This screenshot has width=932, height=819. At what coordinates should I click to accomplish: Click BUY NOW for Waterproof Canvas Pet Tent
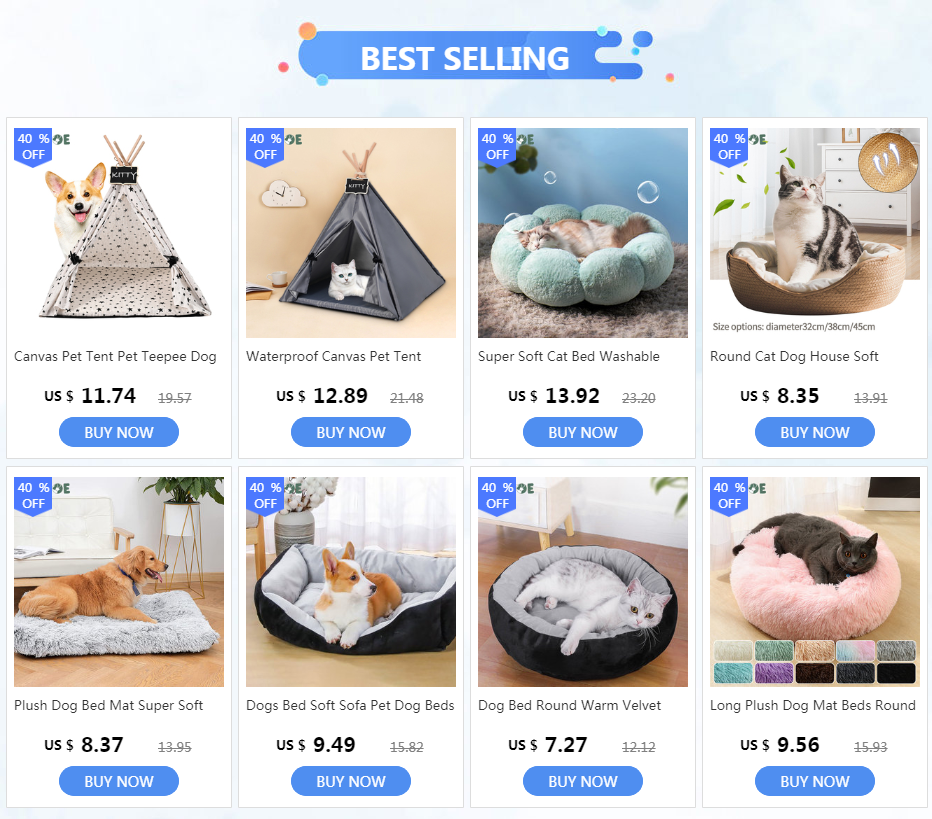pos(351,432)
